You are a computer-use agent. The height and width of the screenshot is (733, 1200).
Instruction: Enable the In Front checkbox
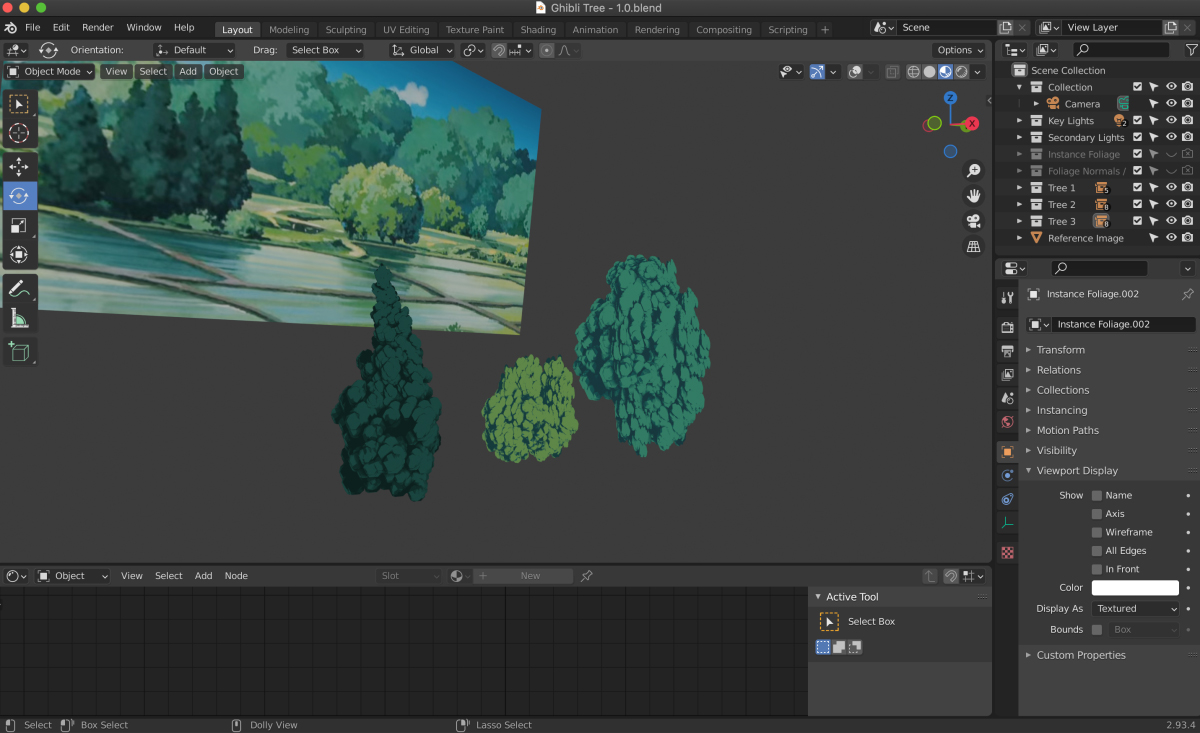(x=1097, y=569)
